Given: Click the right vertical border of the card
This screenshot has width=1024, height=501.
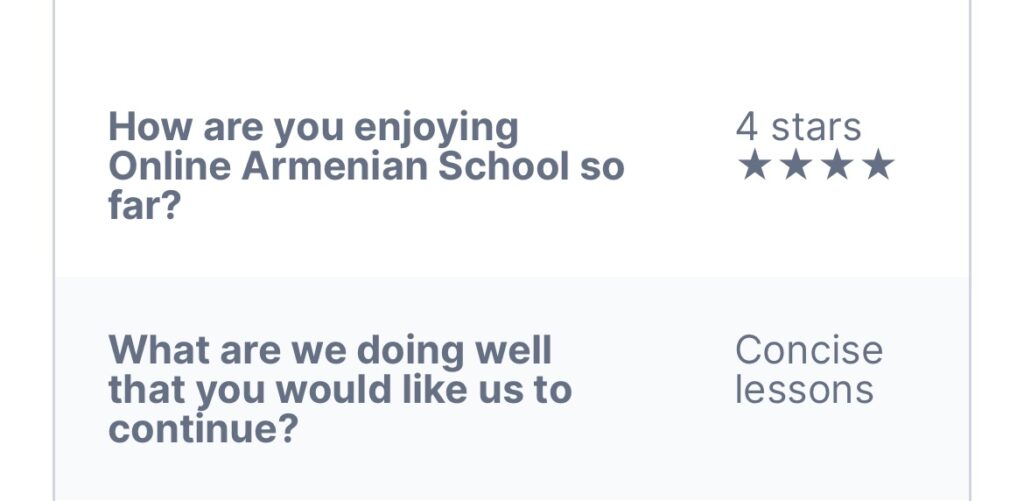Looking at the screenshot, I should pos(969,250).
